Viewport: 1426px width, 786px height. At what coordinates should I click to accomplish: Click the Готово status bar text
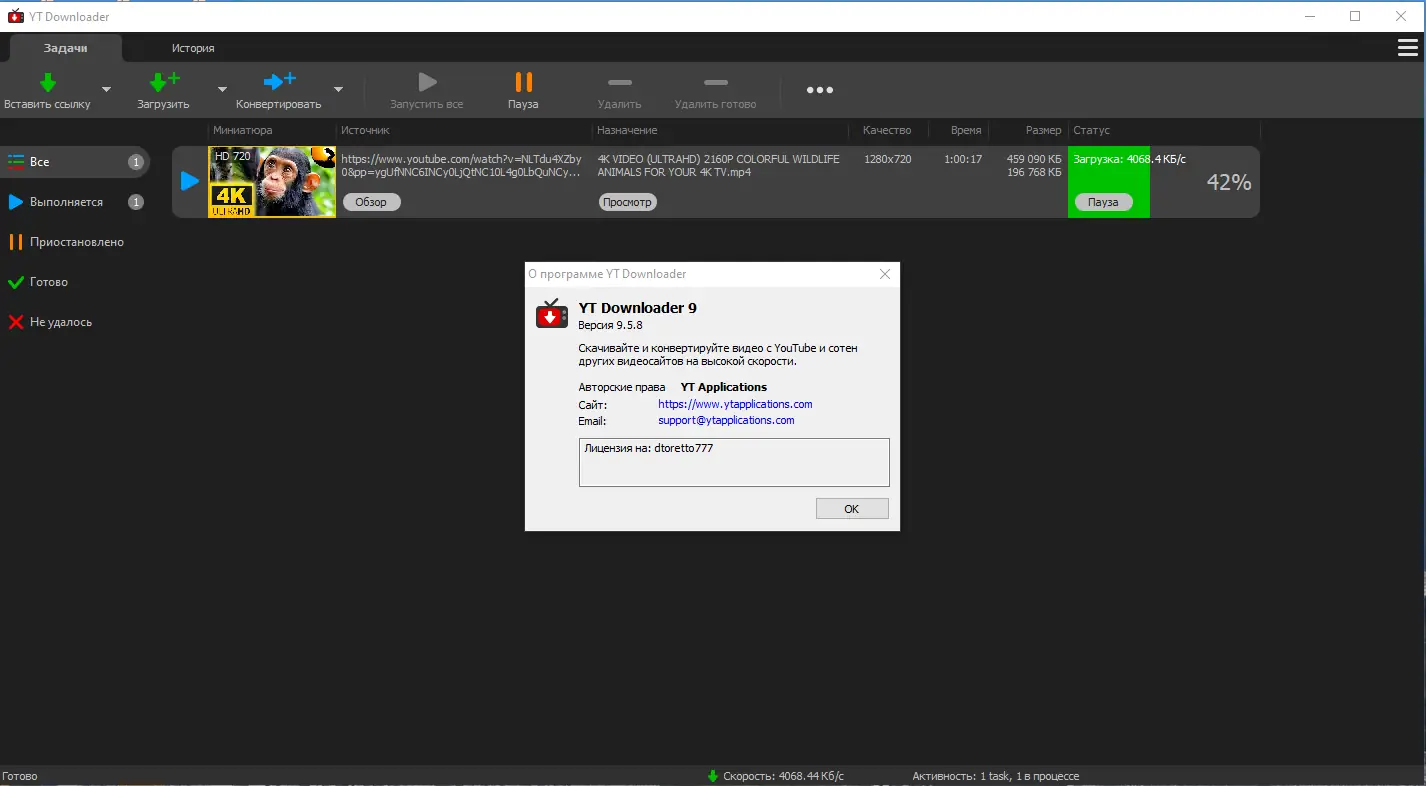click(20, 776)
